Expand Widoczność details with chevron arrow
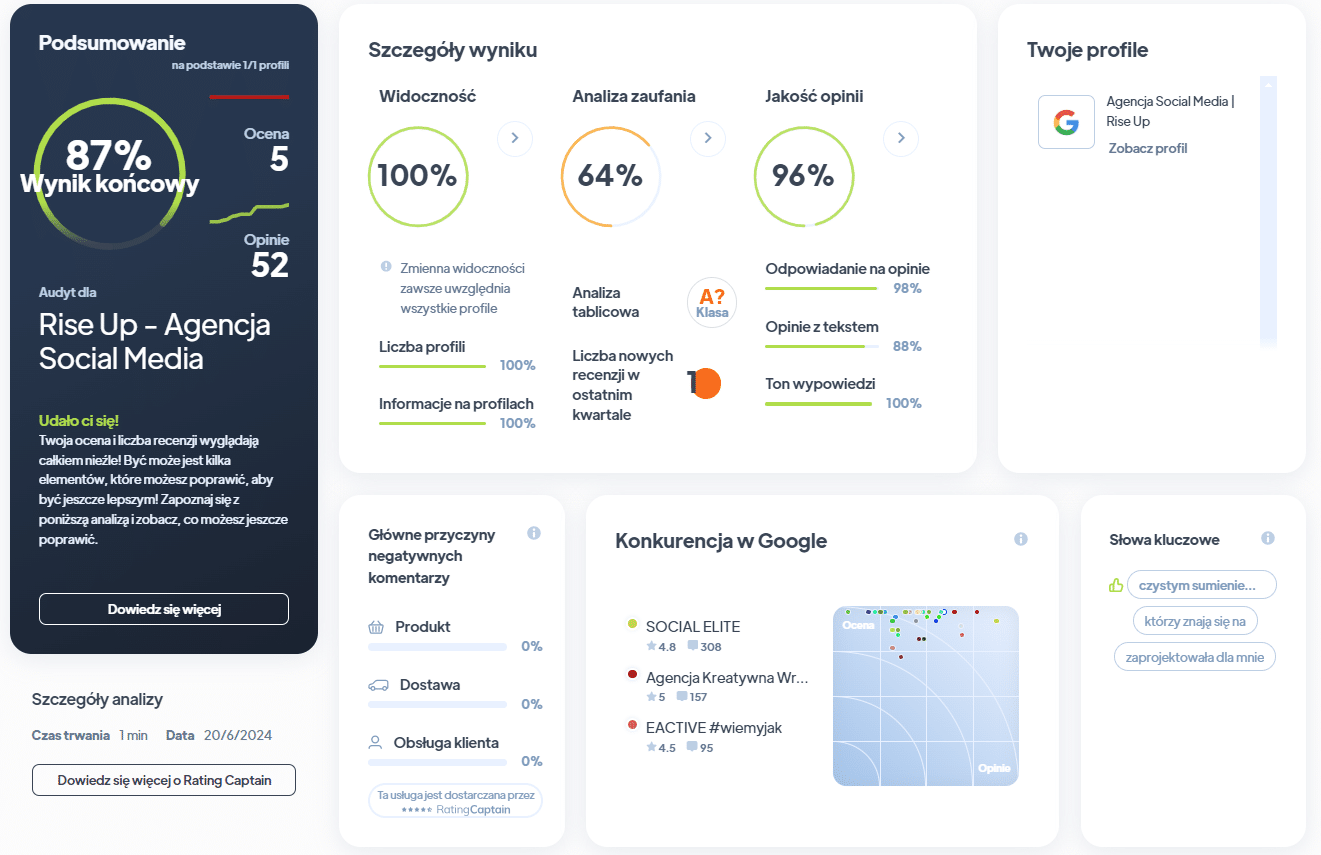Image resolution: width=1321 pixels, height=855 pixels. [515, 138]
